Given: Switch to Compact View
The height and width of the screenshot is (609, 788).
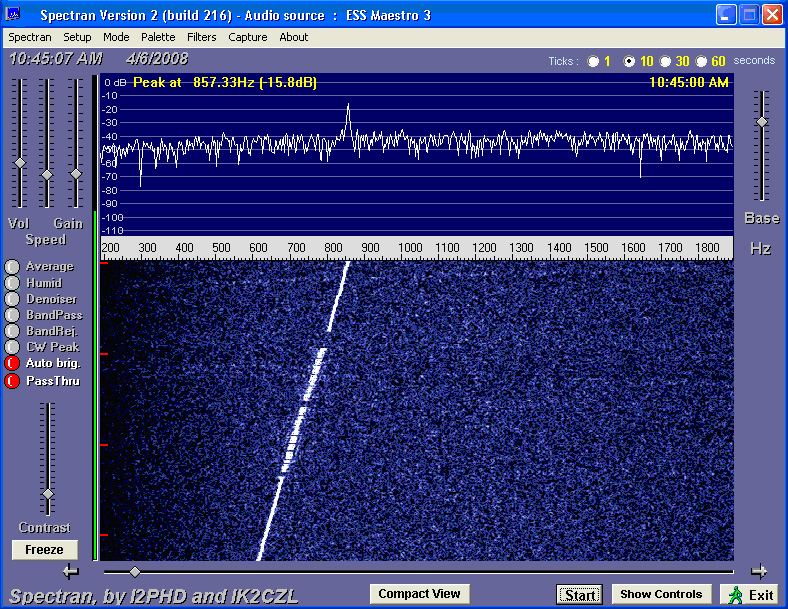Looking at the screenshot, I should click(419, 594).
